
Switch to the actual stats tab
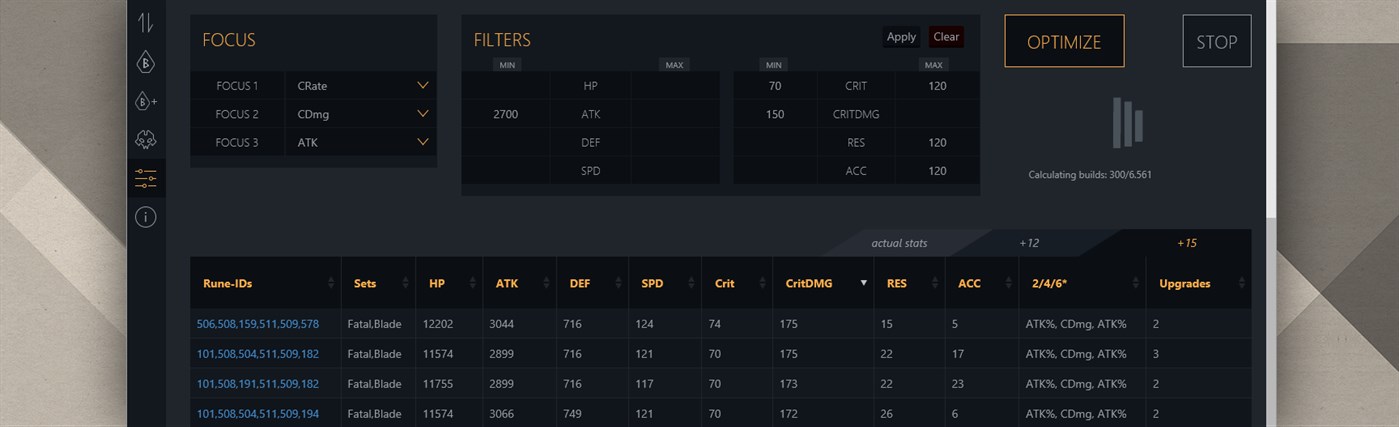coord(899,243)
